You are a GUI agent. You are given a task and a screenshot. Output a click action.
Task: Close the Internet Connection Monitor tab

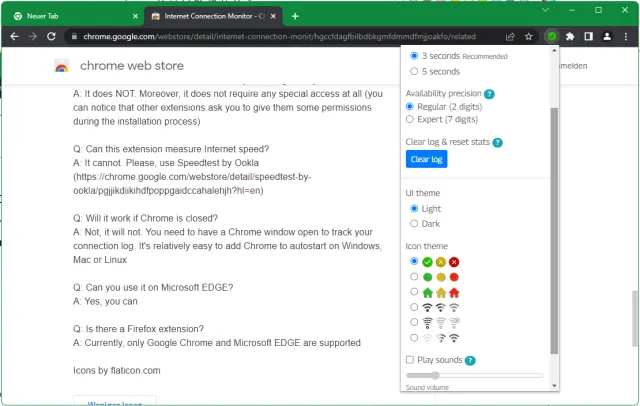pos(273,16)
